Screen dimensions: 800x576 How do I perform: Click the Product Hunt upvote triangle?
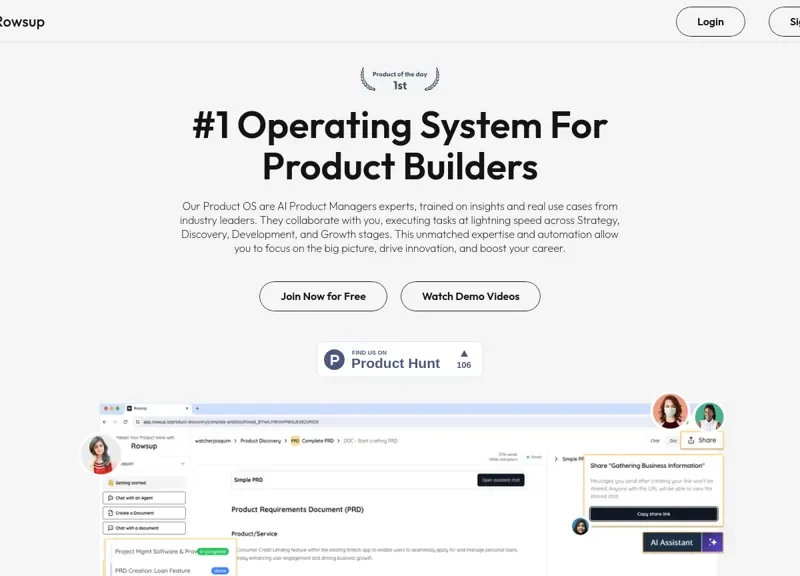click(x=464, y=353)
